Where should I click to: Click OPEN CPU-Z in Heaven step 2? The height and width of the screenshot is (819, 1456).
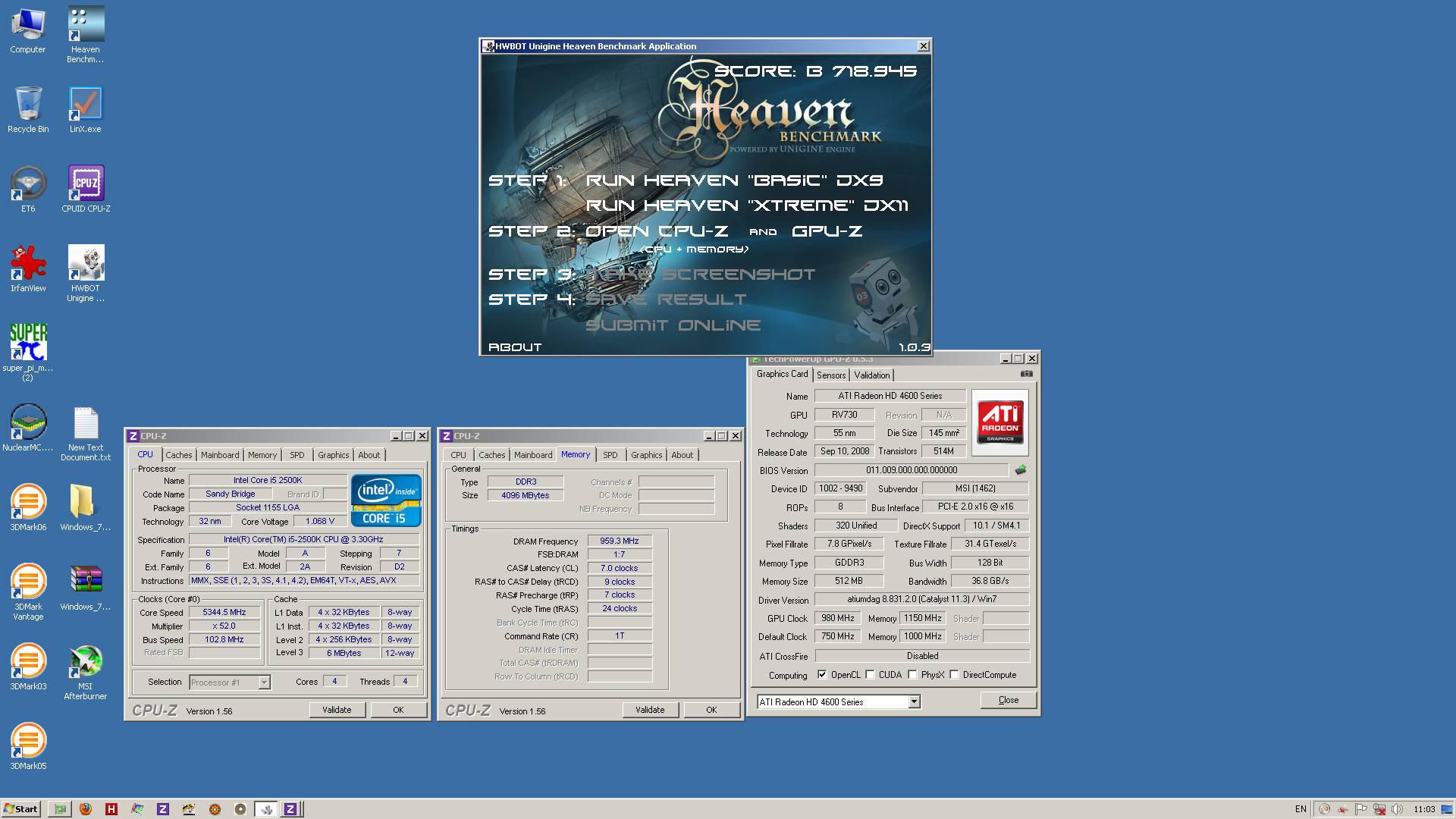point(657,231)
